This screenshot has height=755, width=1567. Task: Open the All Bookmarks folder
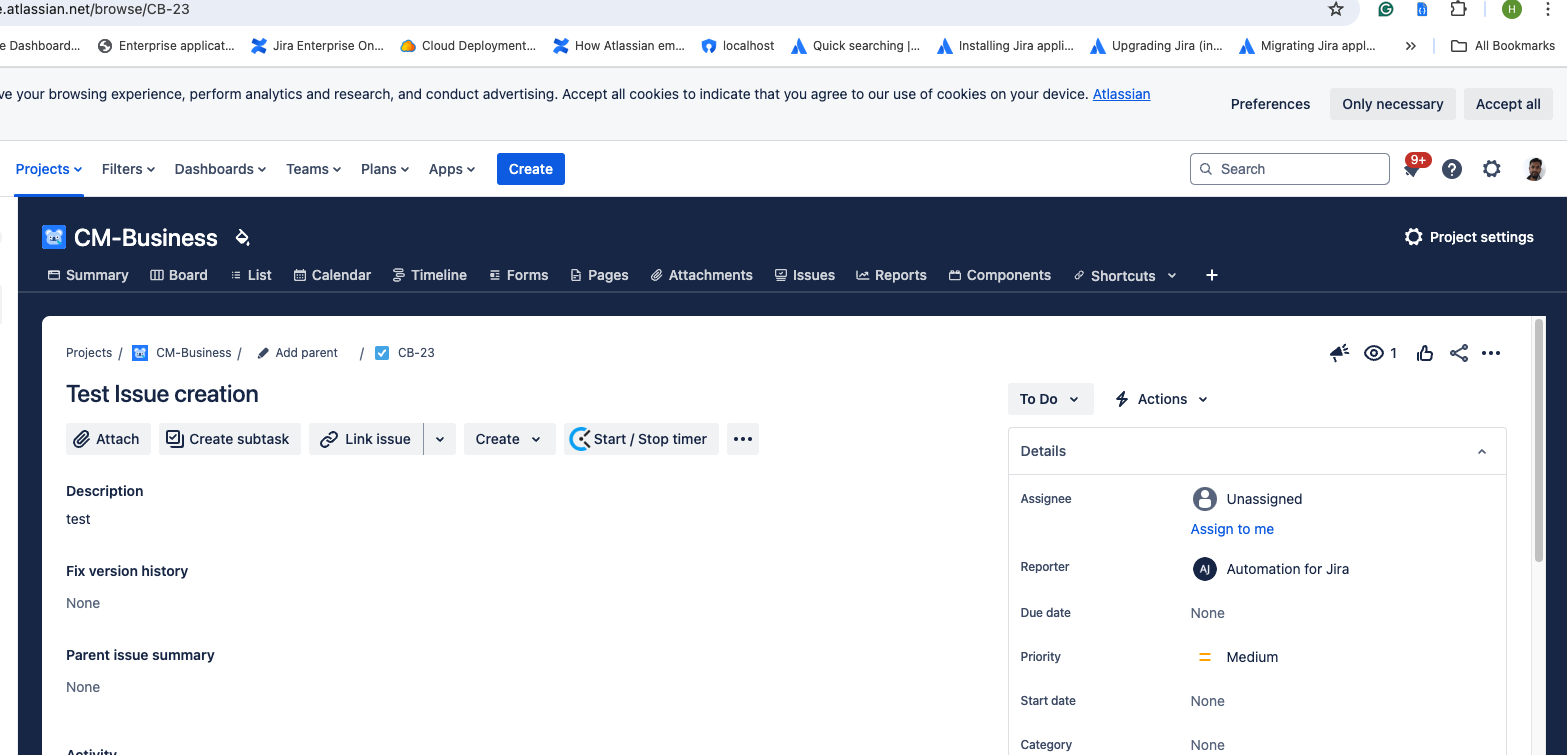pos(1503,46)
